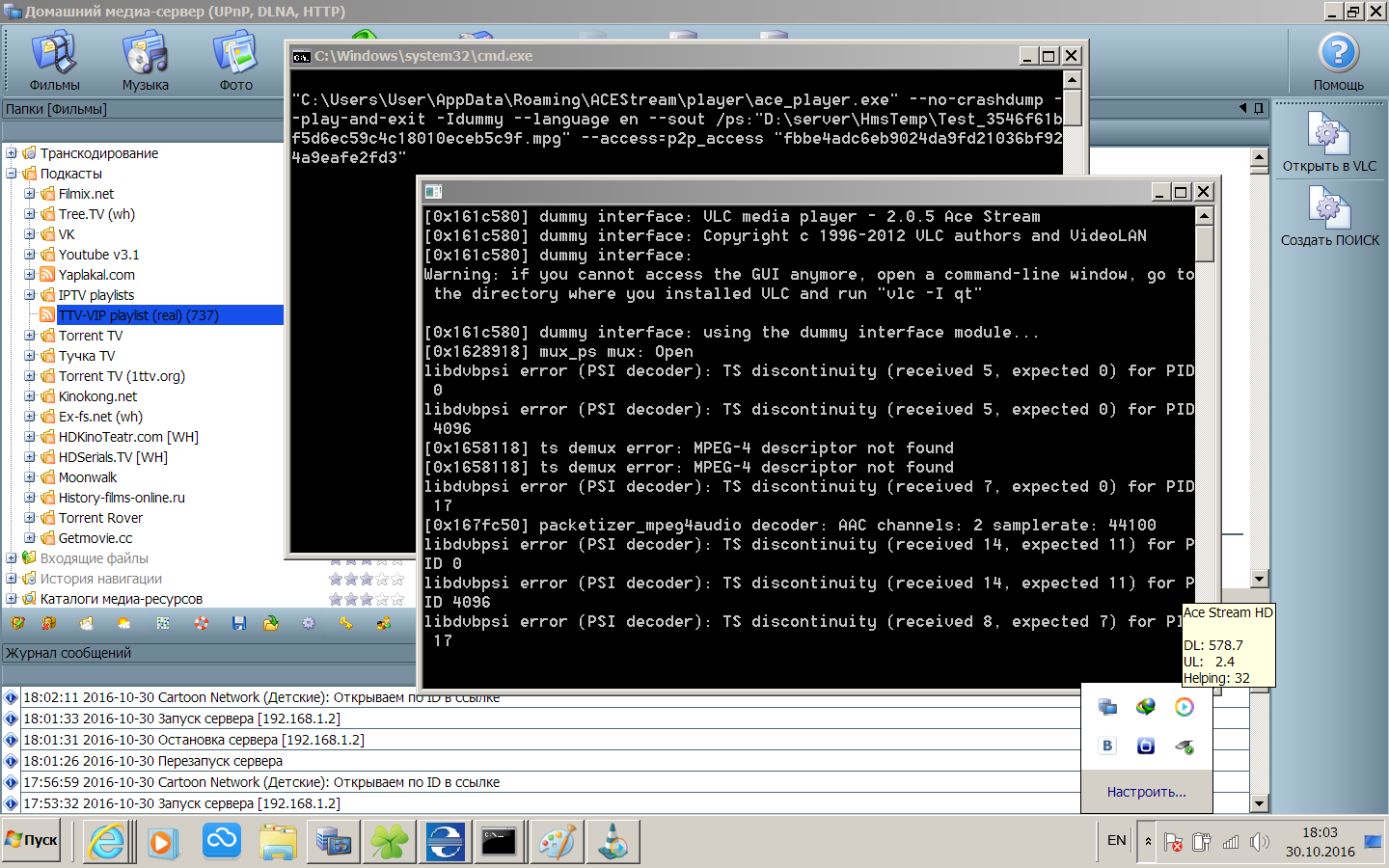
Task: Toggle hidden tray icons arrow
Action: pos(1147,841)
